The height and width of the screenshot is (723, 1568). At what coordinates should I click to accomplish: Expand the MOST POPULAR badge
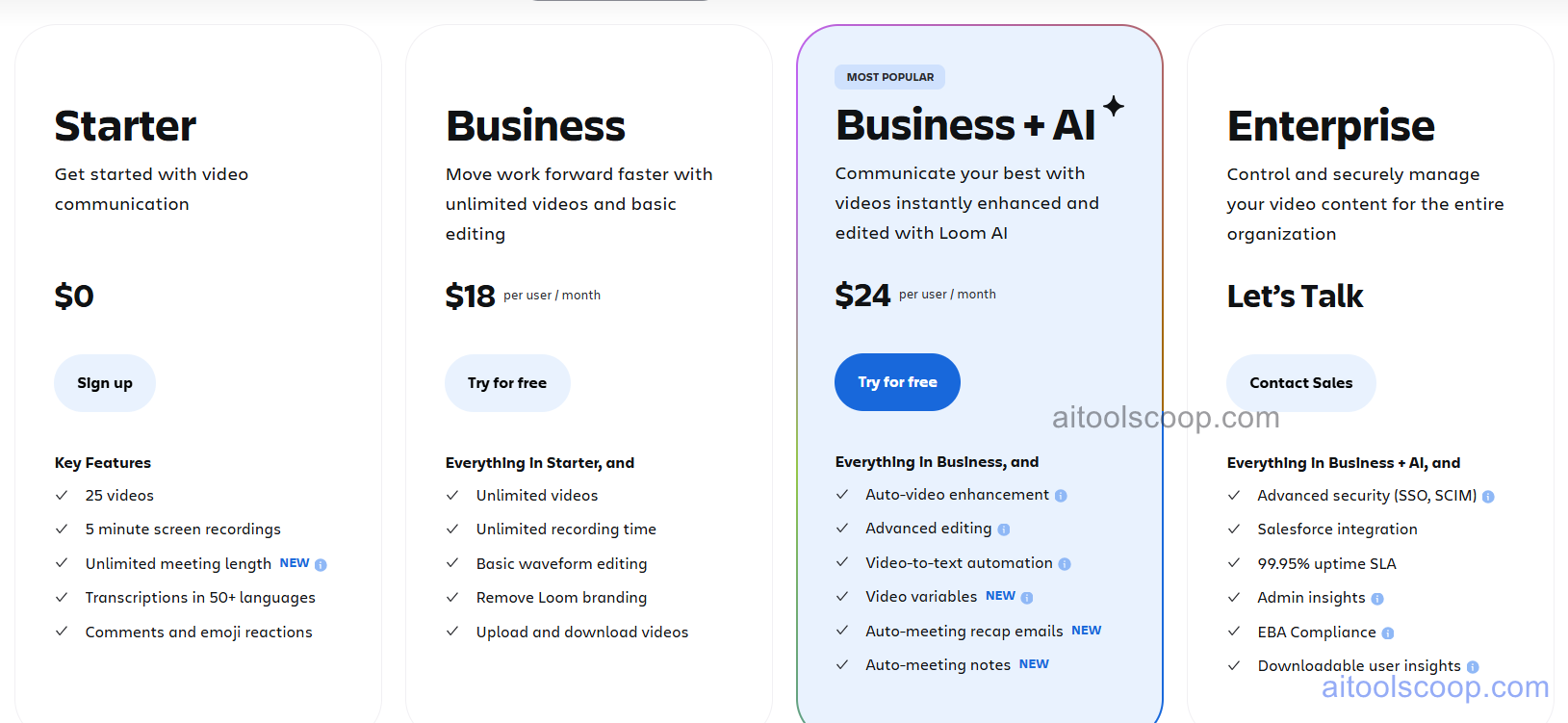888,76
